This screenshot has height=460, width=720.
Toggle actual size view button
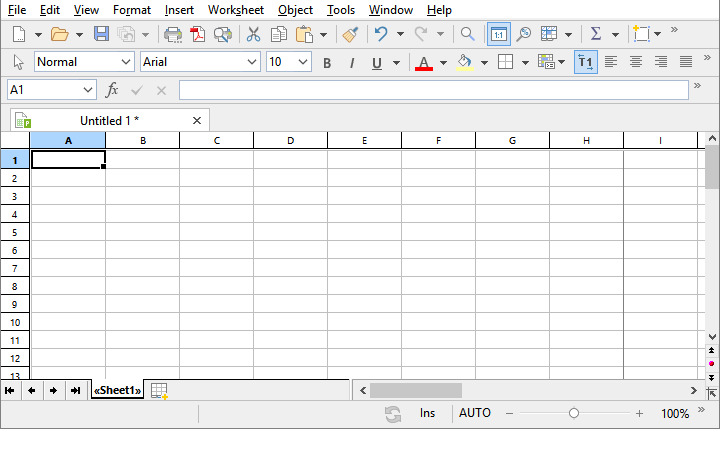tap(498, 34)
